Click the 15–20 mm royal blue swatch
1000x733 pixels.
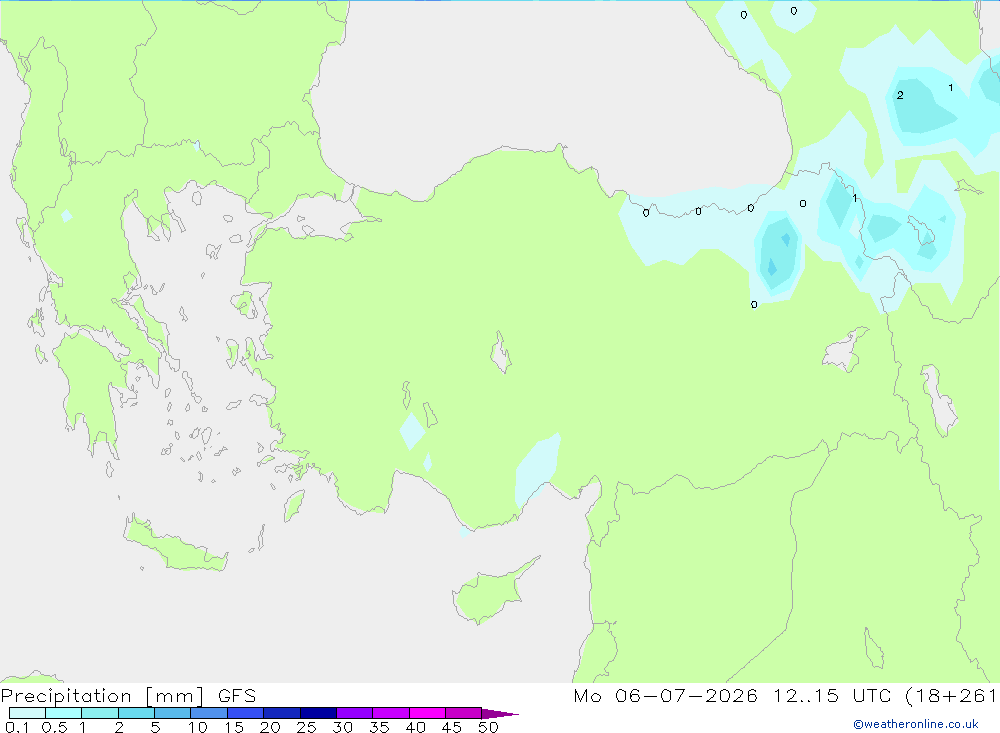click(x=245, y=713)
